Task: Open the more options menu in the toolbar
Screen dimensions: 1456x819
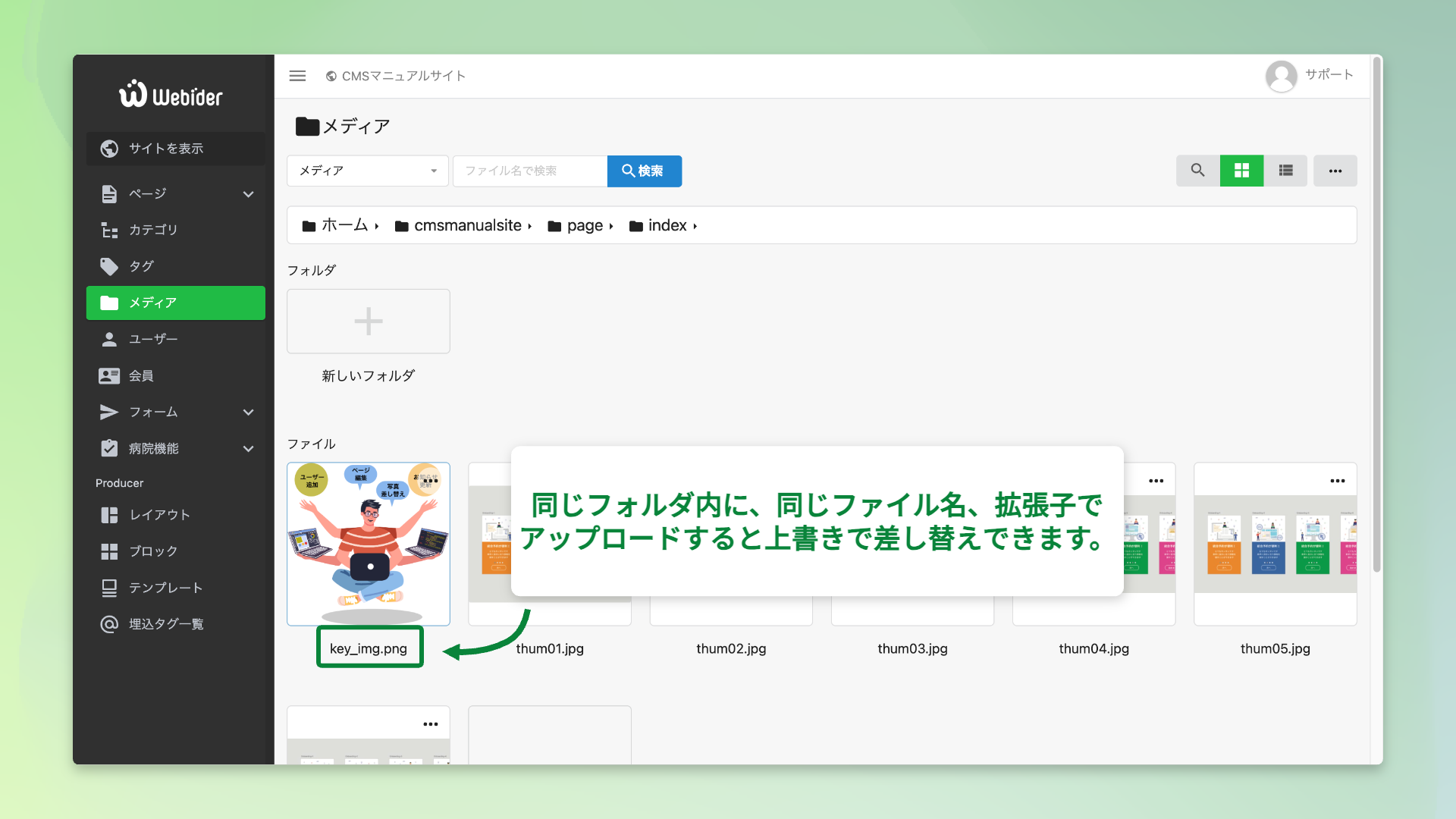Action: (x=1335, y=171)
